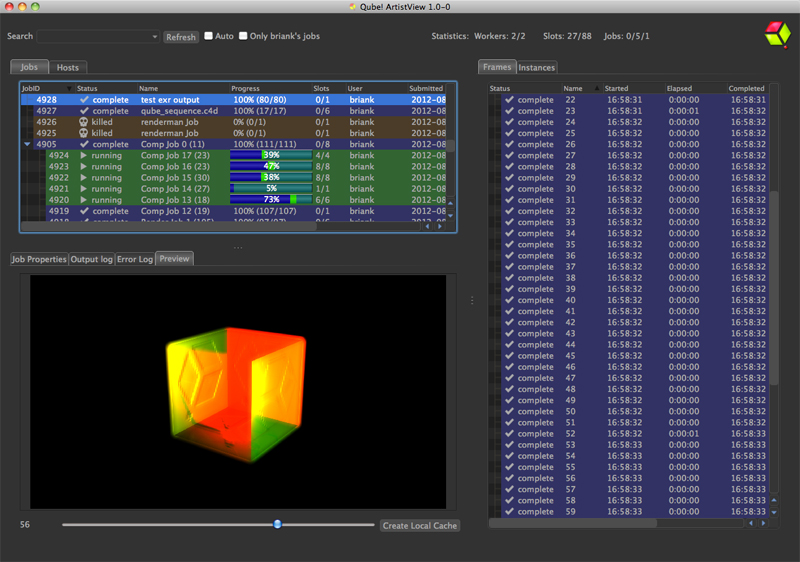
Task: Click the running play icon of job 4923
Action: (x=83, y=166)
